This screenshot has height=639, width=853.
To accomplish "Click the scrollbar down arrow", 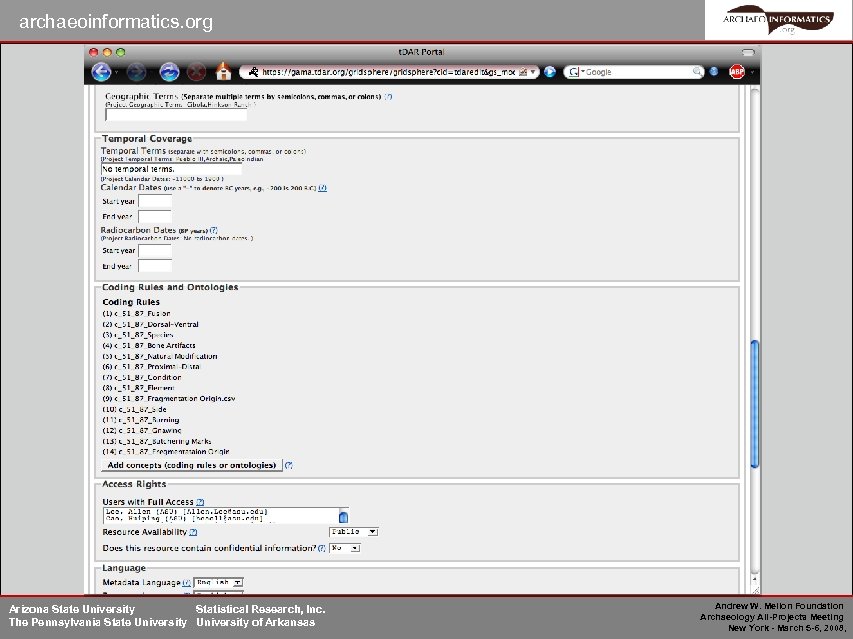I will click(x=755, y=580).
